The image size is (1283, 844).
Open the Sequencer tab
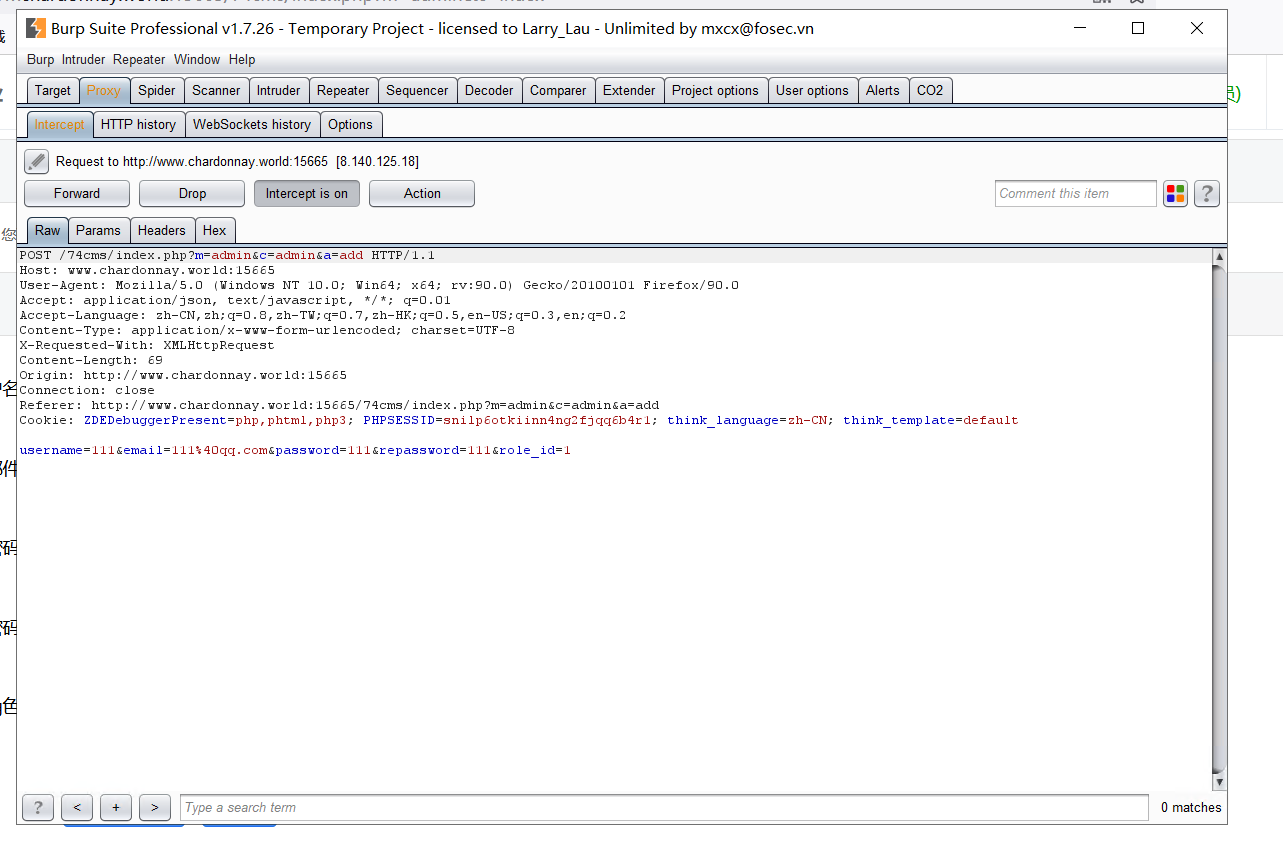point(417,90)
